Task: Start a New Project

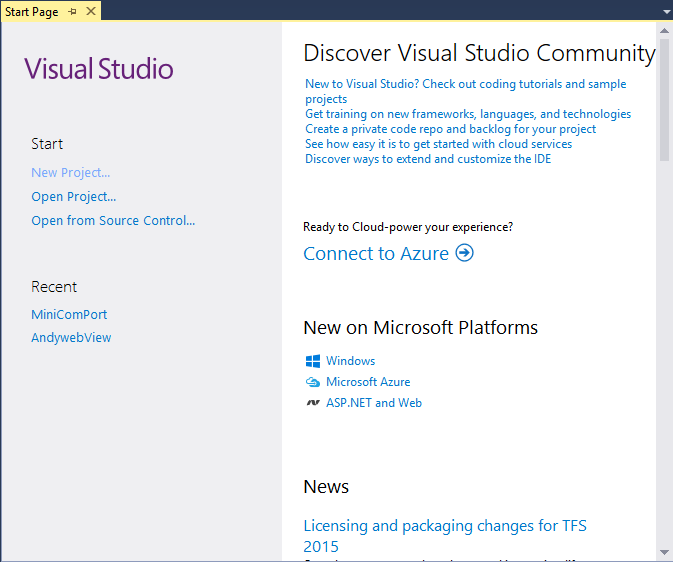Action: point(71,173)
